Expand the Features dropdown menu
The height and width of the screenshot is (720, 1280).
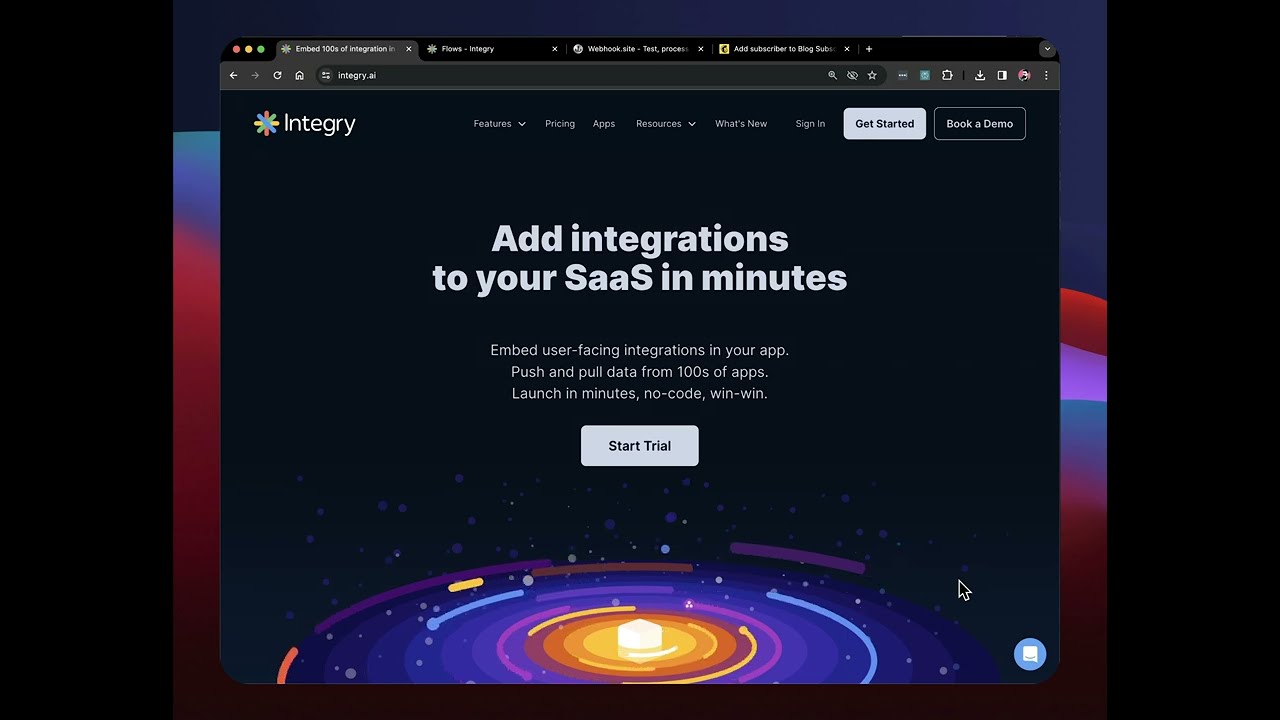point(500,124)
